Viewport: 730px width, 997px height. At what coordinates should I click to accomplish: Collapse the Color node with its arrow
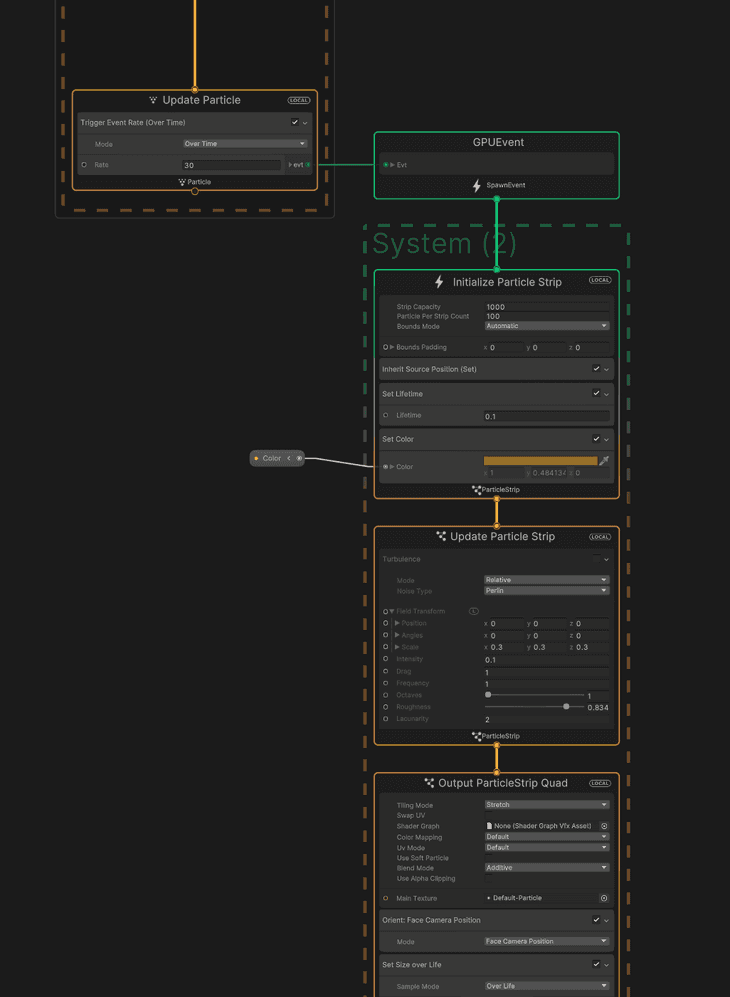pyautogui.click(x=289, y=458)
